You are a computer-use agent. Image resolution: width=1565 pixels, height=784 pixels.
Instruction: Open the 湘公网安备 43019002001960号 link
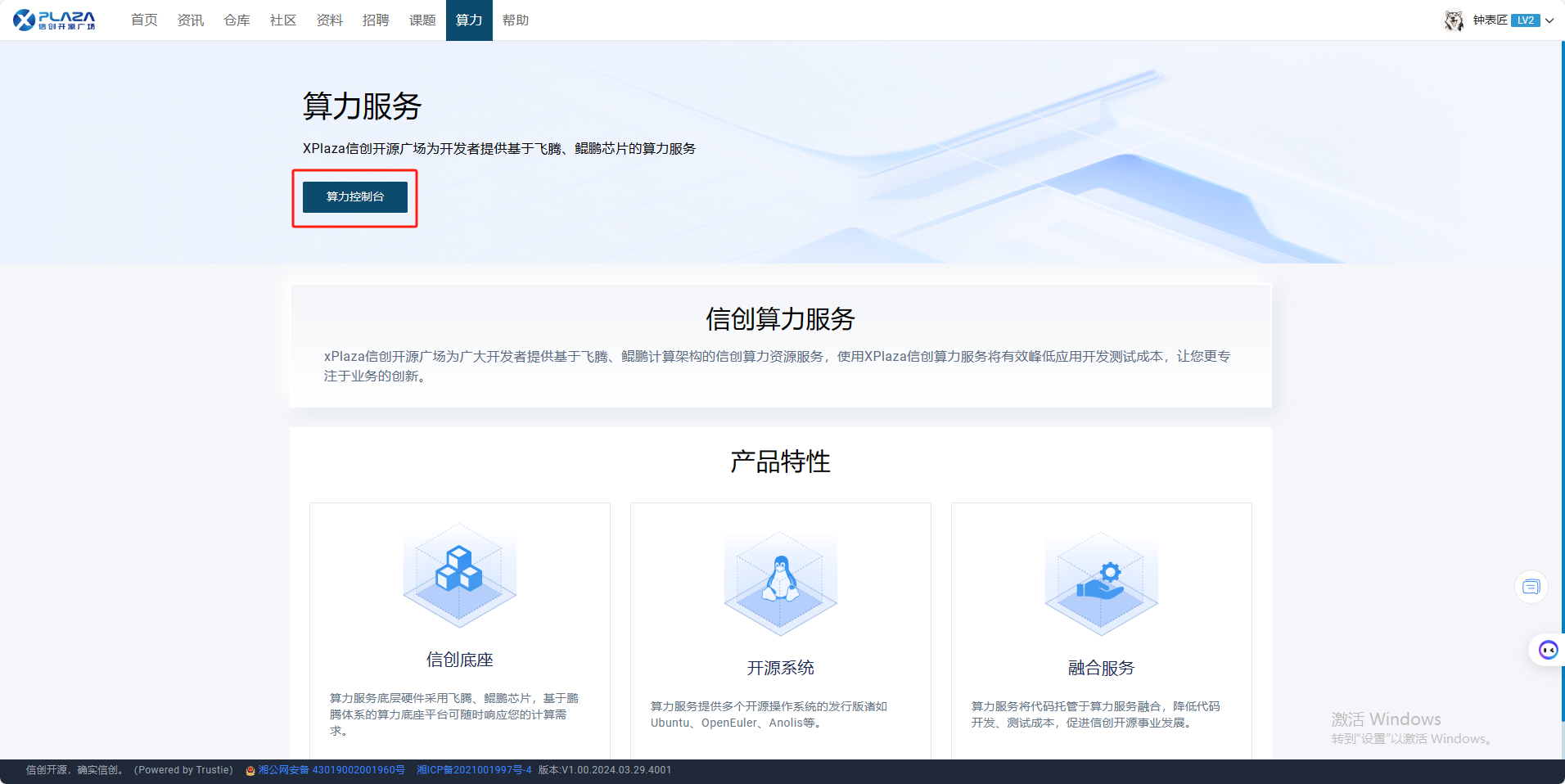(331, 770)
